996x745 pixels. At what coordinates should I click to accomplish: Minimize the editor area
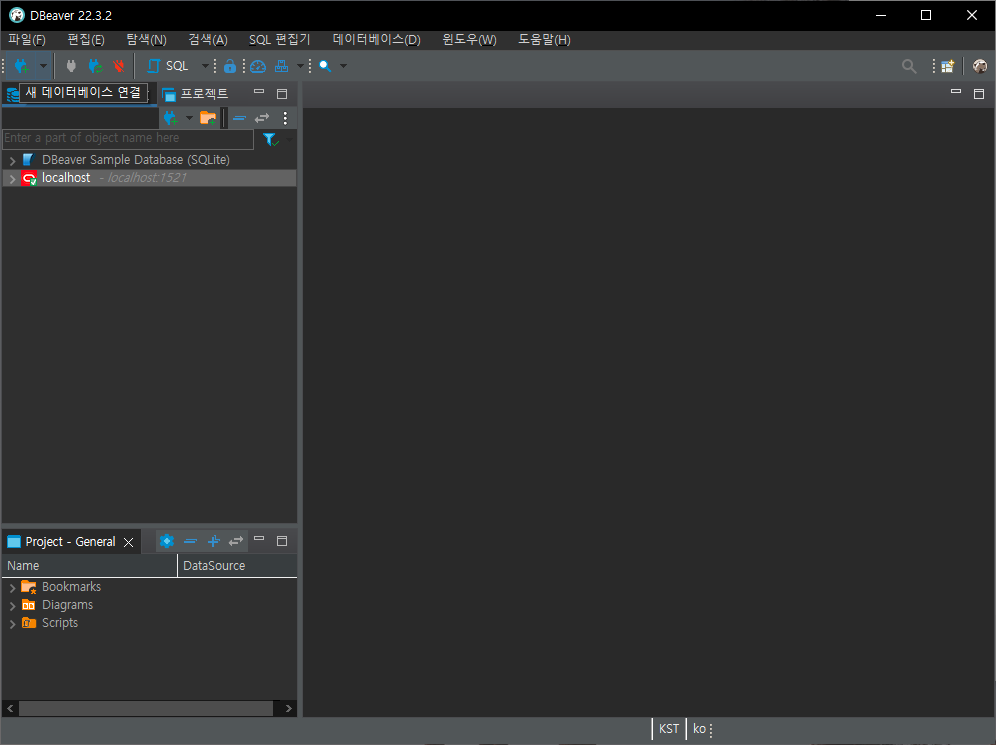[955, 92]
